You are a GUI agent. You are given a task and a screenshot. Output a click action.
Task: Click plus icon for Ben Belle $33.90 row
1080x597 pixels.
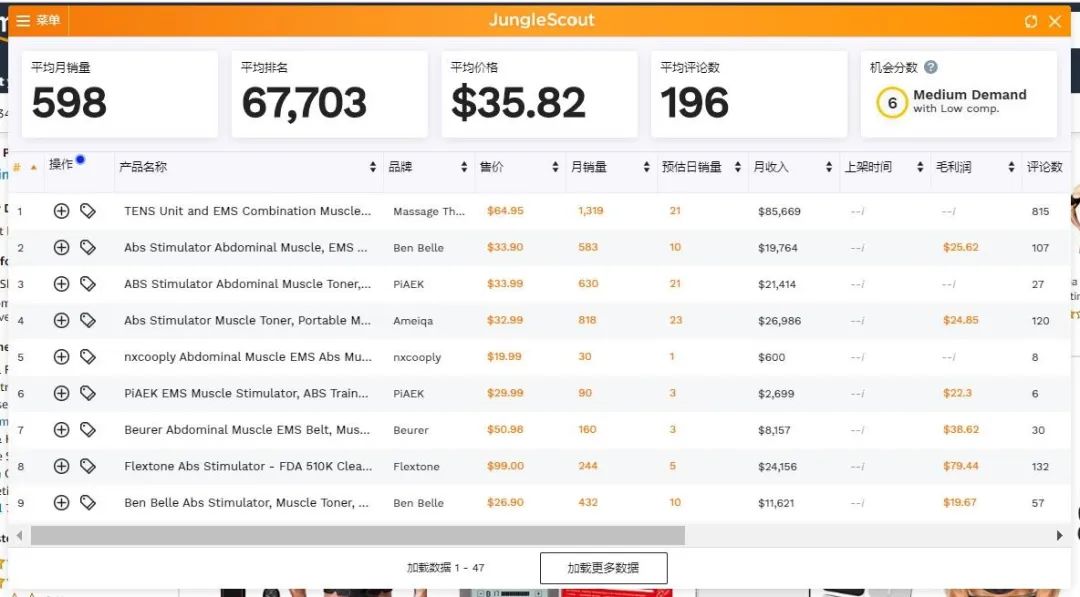(61, 247)
